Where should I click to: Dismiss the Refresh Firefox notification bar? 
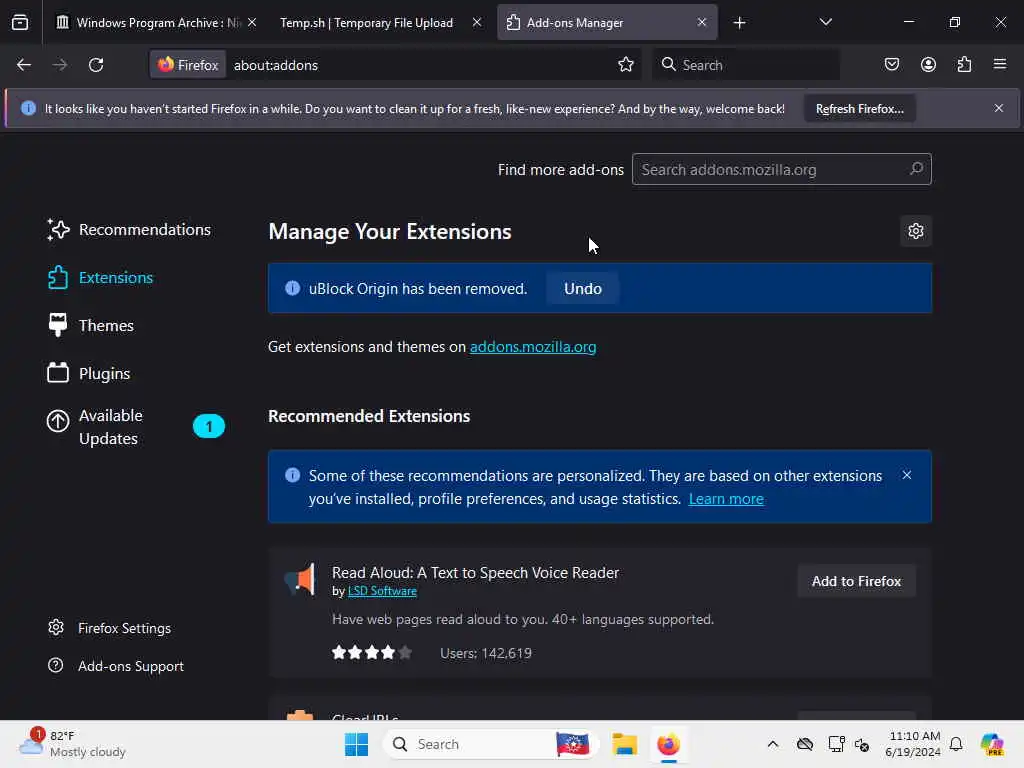[999, 108]
